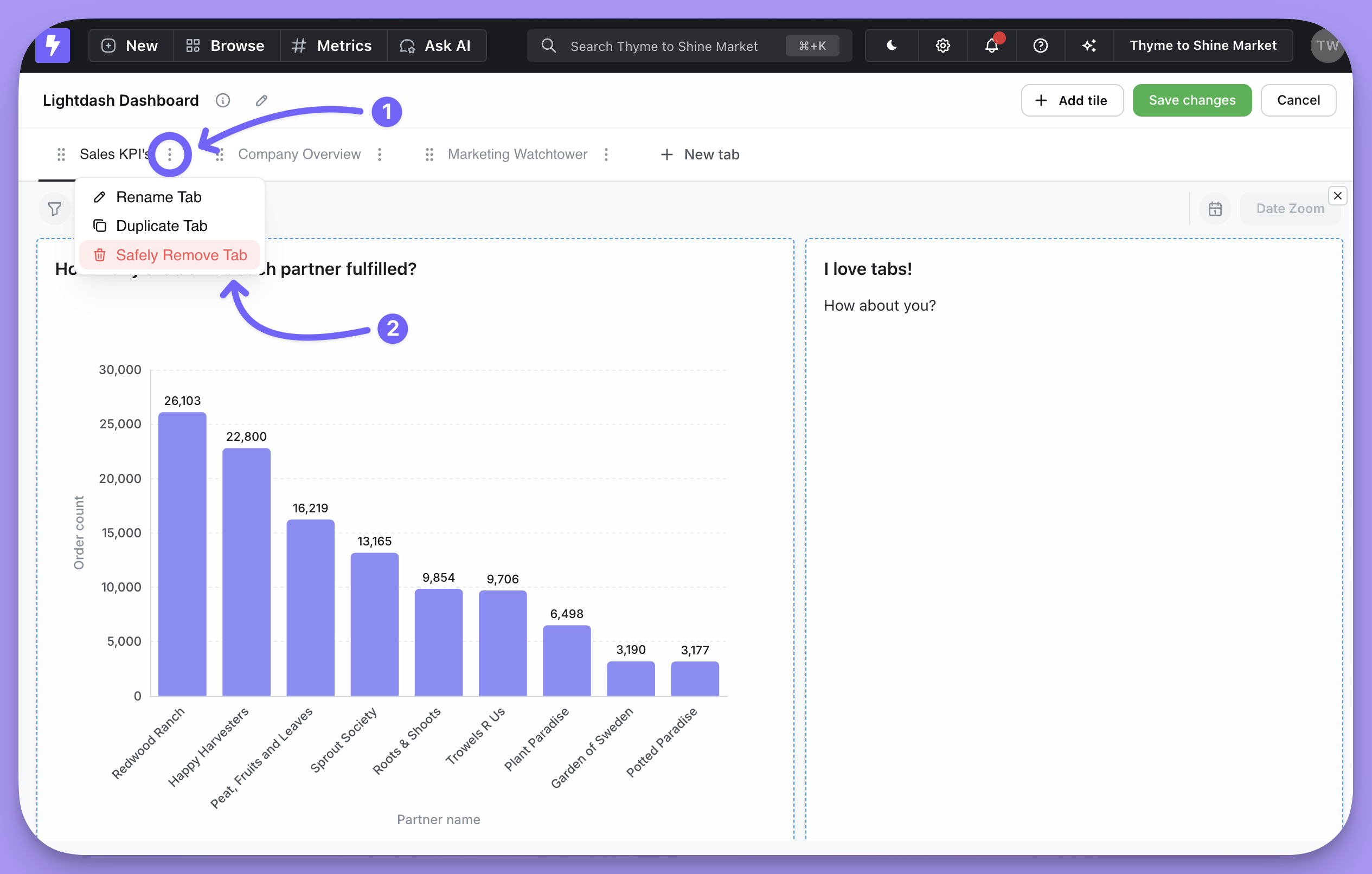Toggle dark mode with moon icon

pos(892,46)
